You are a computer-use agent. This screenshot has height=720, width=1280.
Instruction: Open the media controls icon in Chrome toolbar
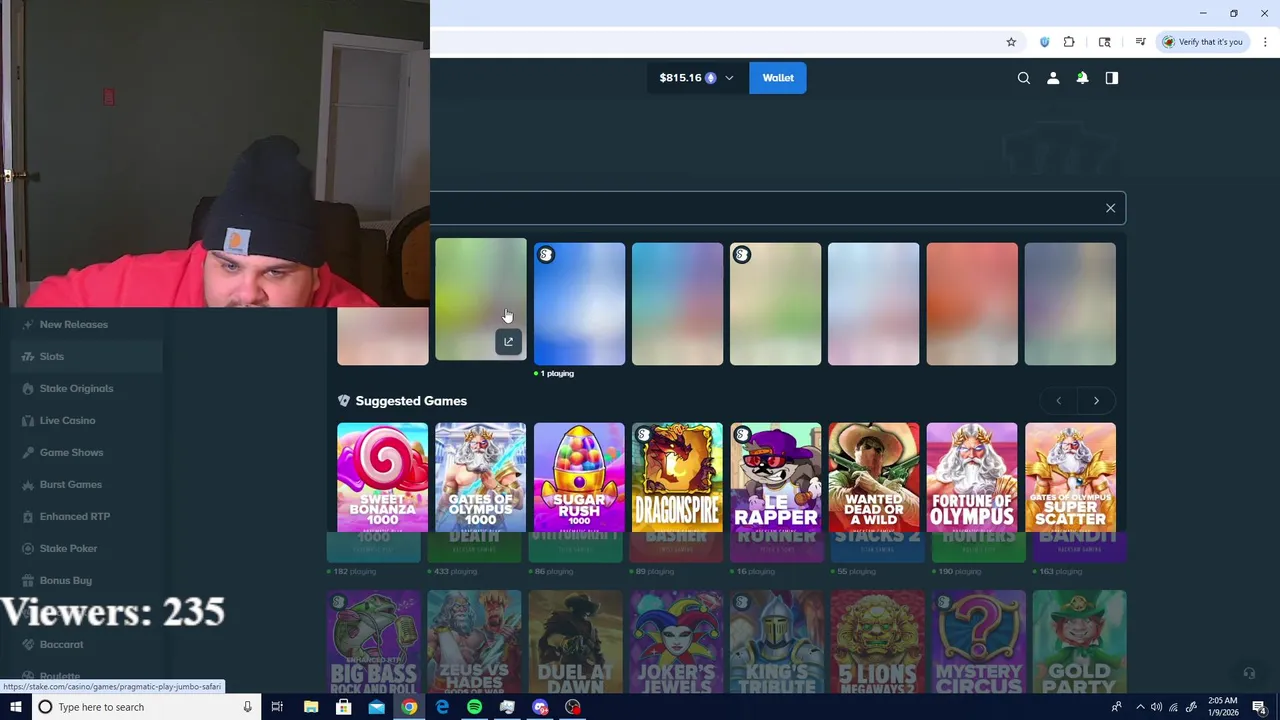(x=1140, y=42)
